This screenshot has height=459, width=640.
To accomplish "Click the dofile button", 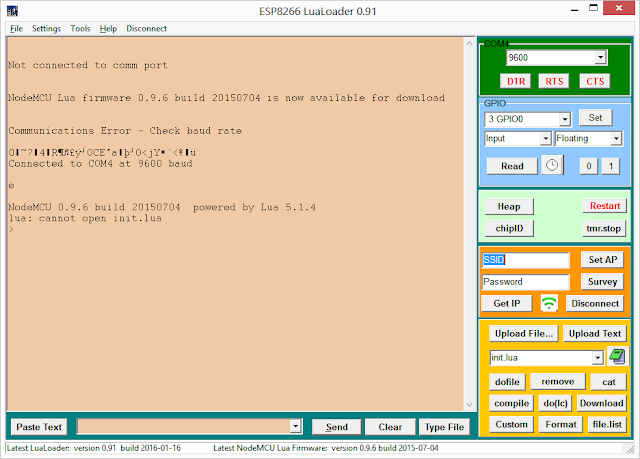I will 507,382.
